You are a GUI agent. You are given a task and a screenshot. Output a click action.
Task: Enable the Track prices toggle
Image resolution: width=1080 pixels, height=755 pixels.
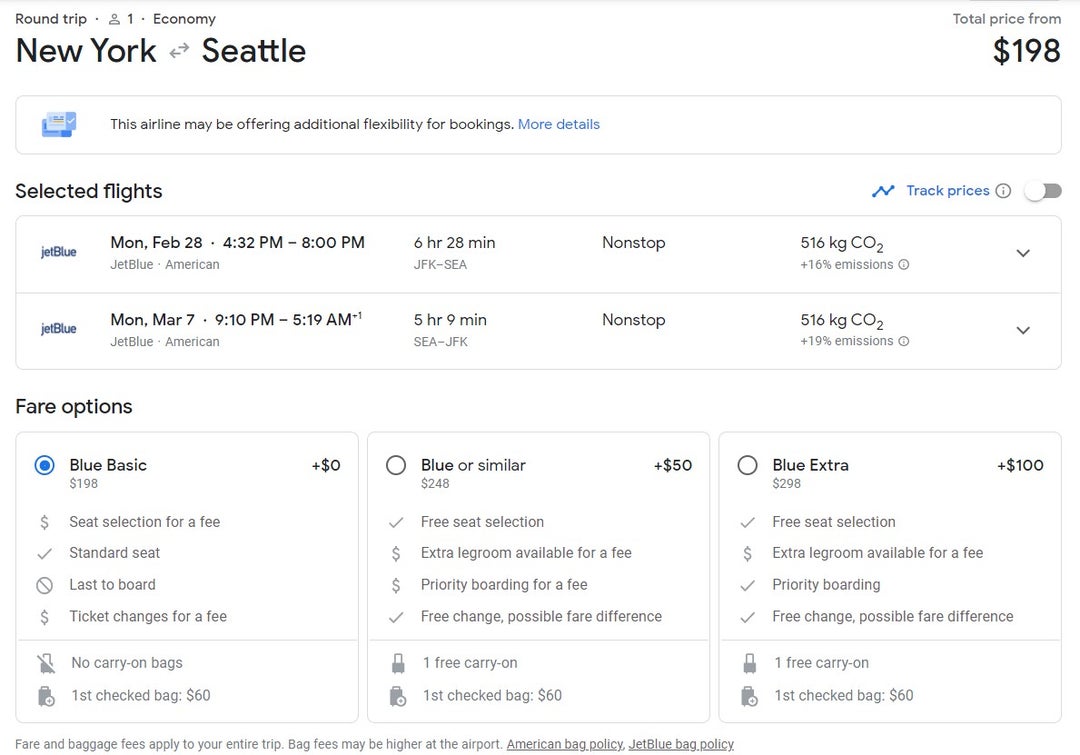[1041, 190]
